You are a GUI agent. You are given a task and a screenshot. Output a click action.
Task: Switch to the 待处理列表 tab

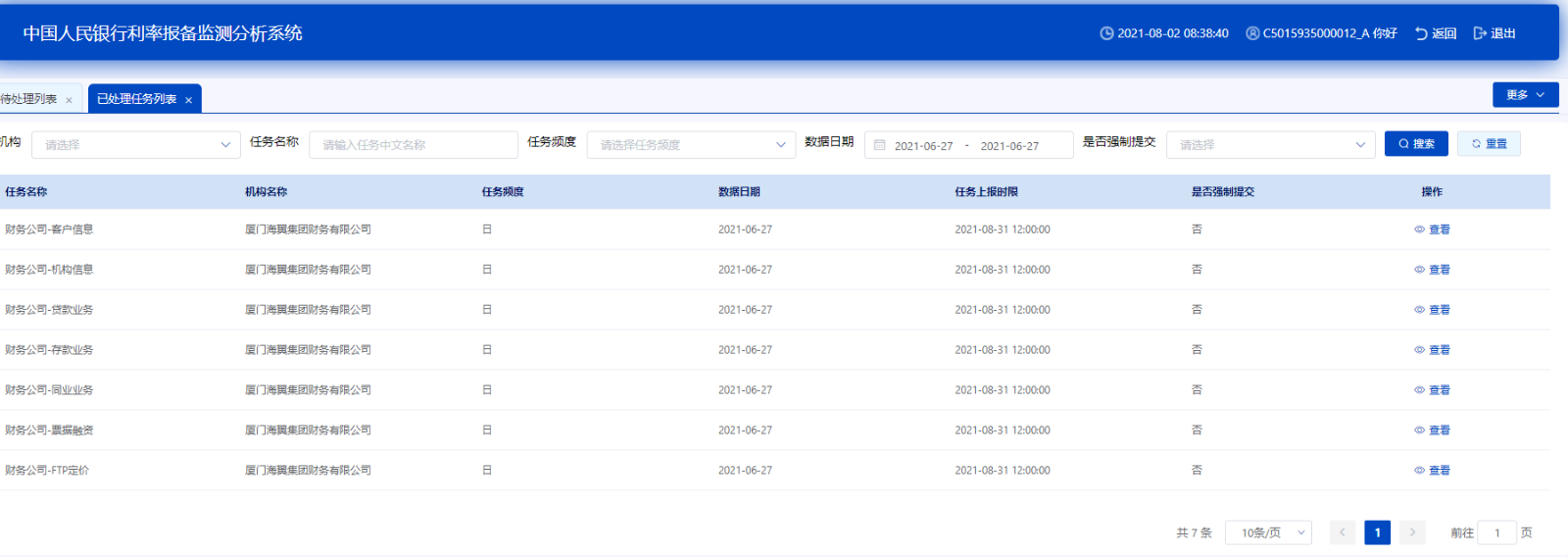[28, 99]
